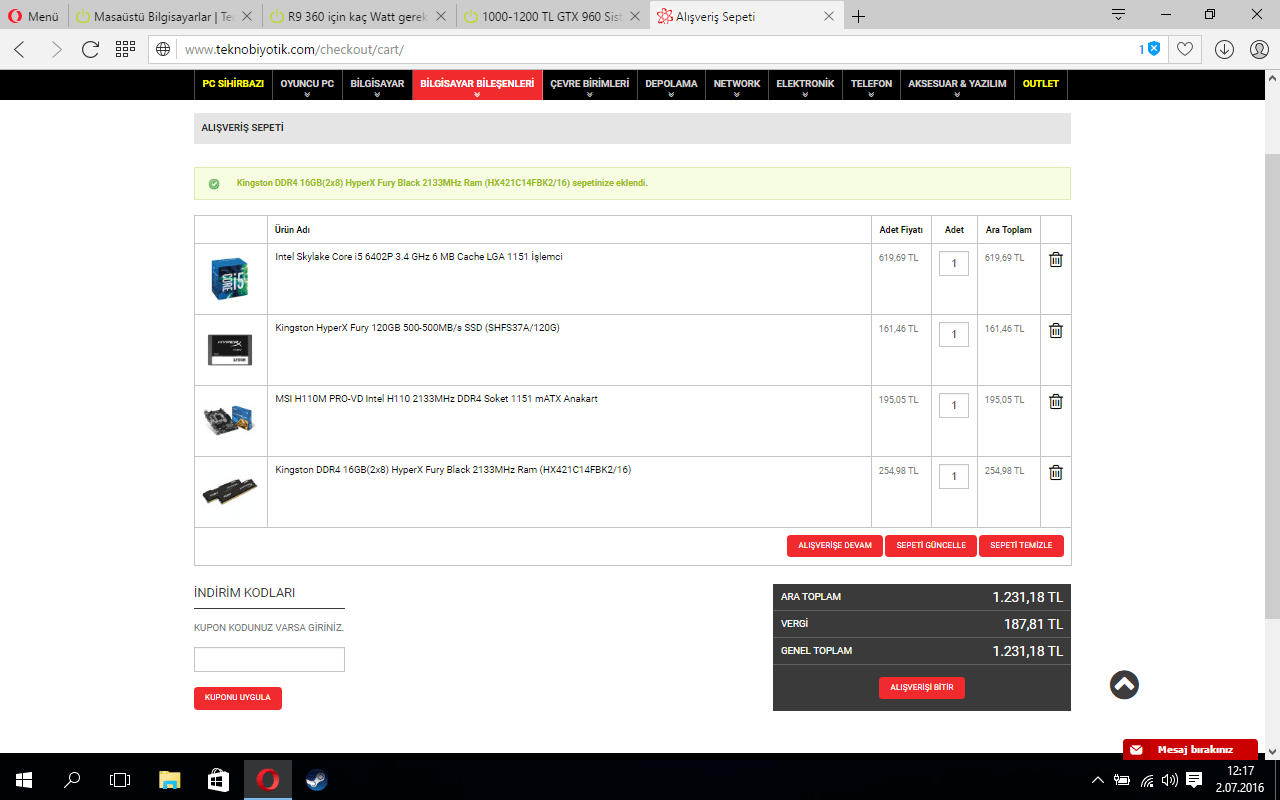The height and width of the screenshot is (800, 1280).
Task: Open the OUTLET menu item
Action: pyautogui.click(x=1041, y=84)
